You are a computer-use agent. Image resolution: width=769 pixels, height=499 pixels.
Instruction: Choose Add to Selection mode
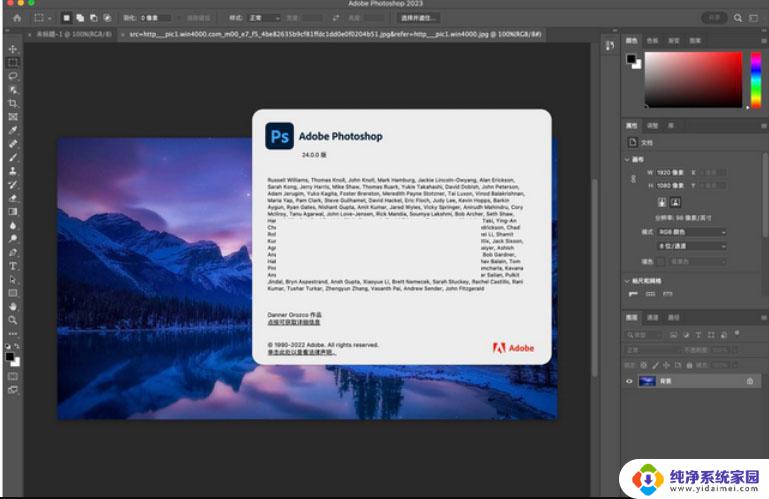(80, 18)
